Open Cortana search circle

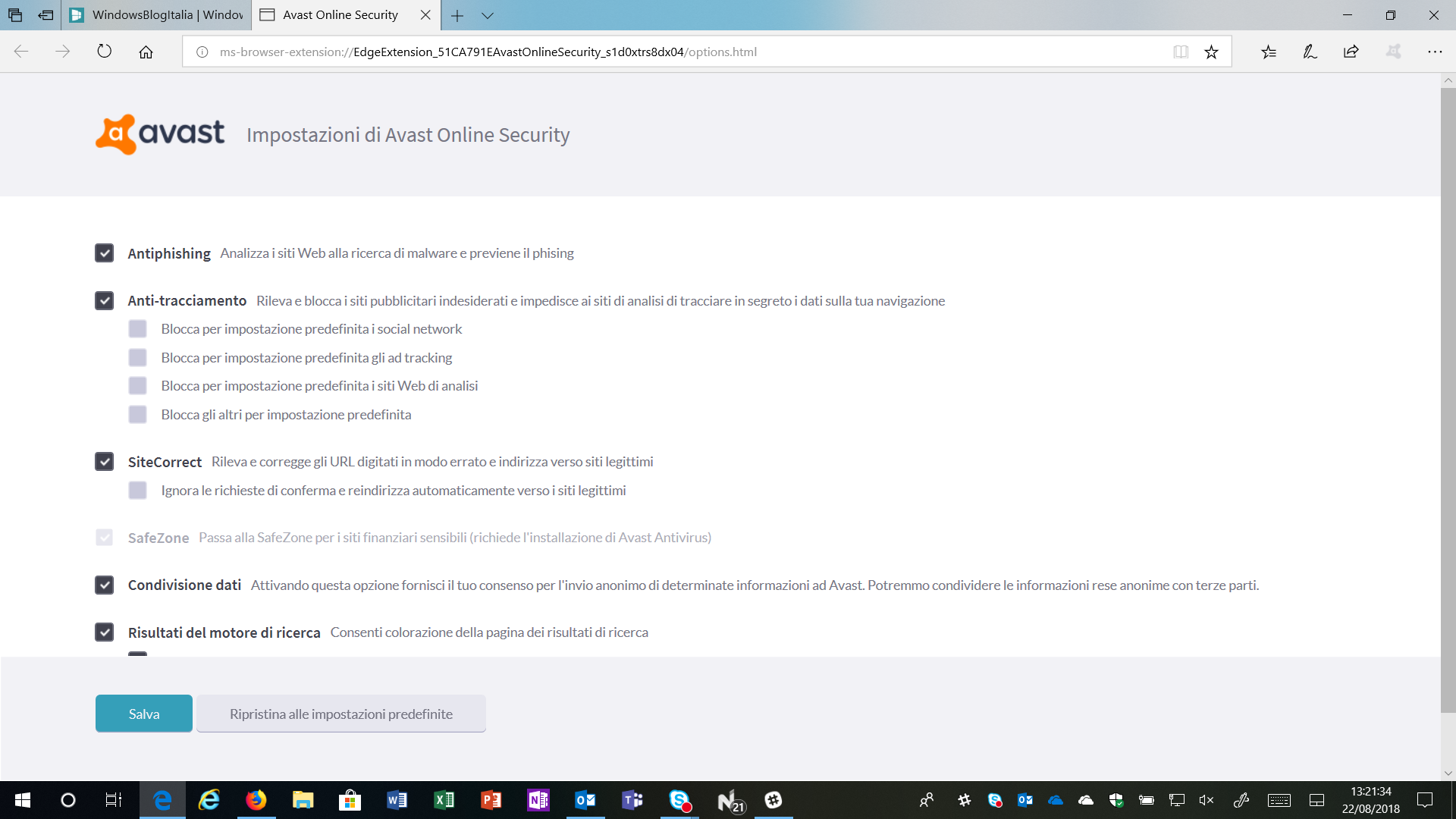[68, 800]
